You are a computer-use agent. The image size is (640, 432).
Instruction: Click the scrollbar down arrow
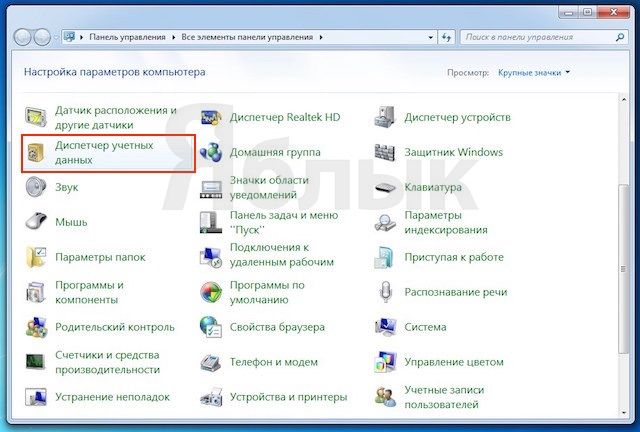(624, 413)
